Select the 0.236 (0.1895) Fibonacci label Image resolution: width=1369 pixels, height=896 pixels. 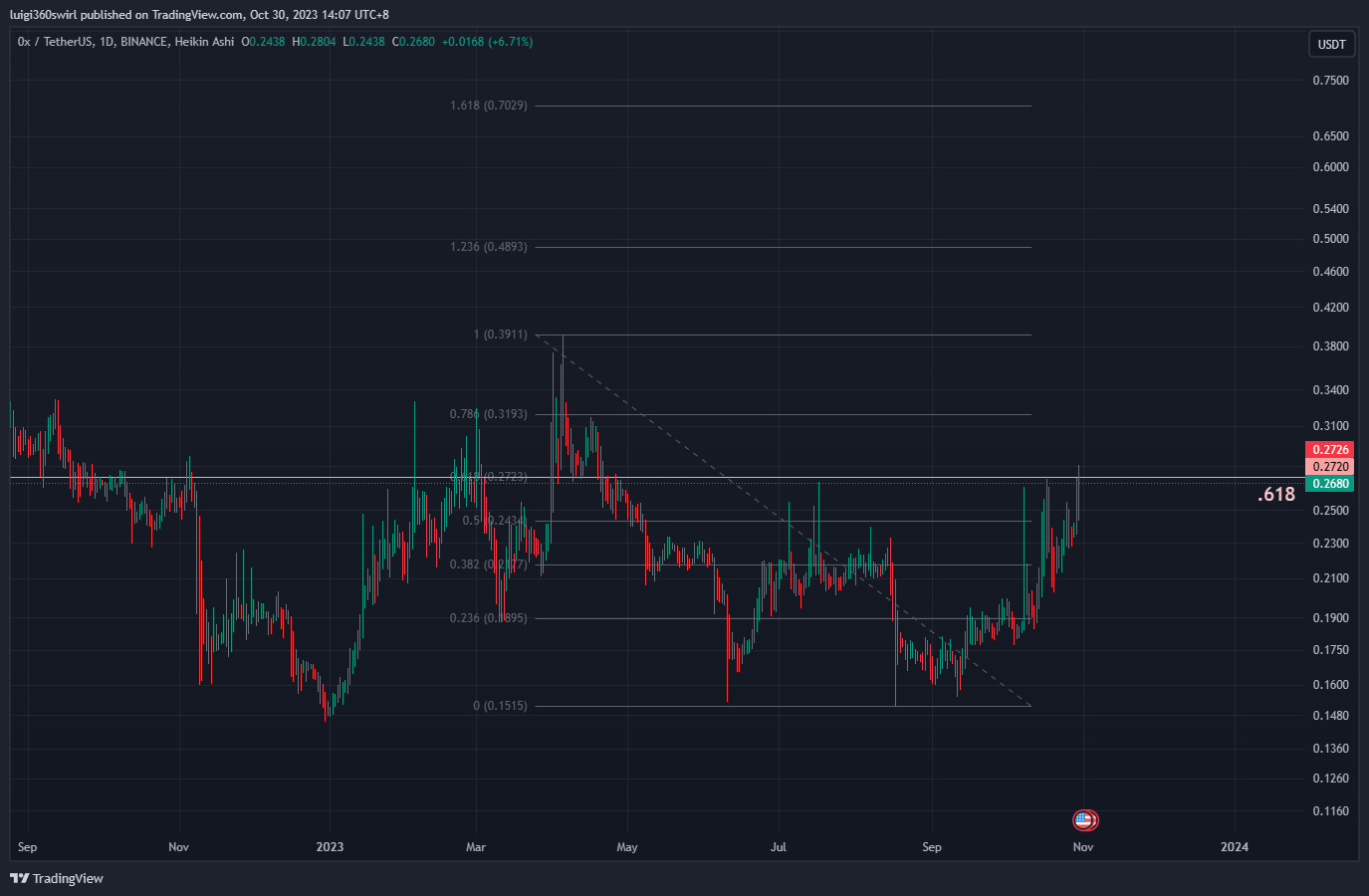point(489,618)
